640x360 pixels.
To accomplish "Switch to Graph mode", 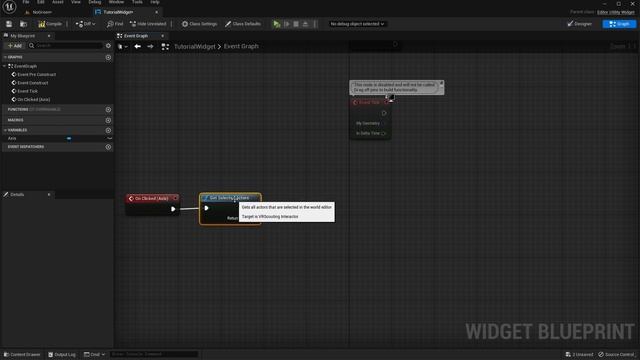I will click(x=619, y=24).
